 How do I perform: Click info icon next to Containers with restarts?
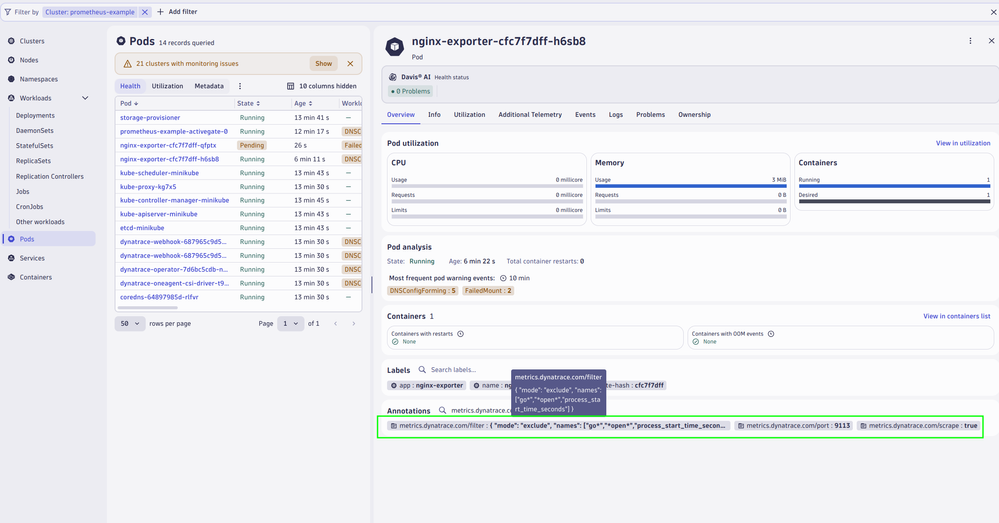pyautogui.click(x=461, y=334)
